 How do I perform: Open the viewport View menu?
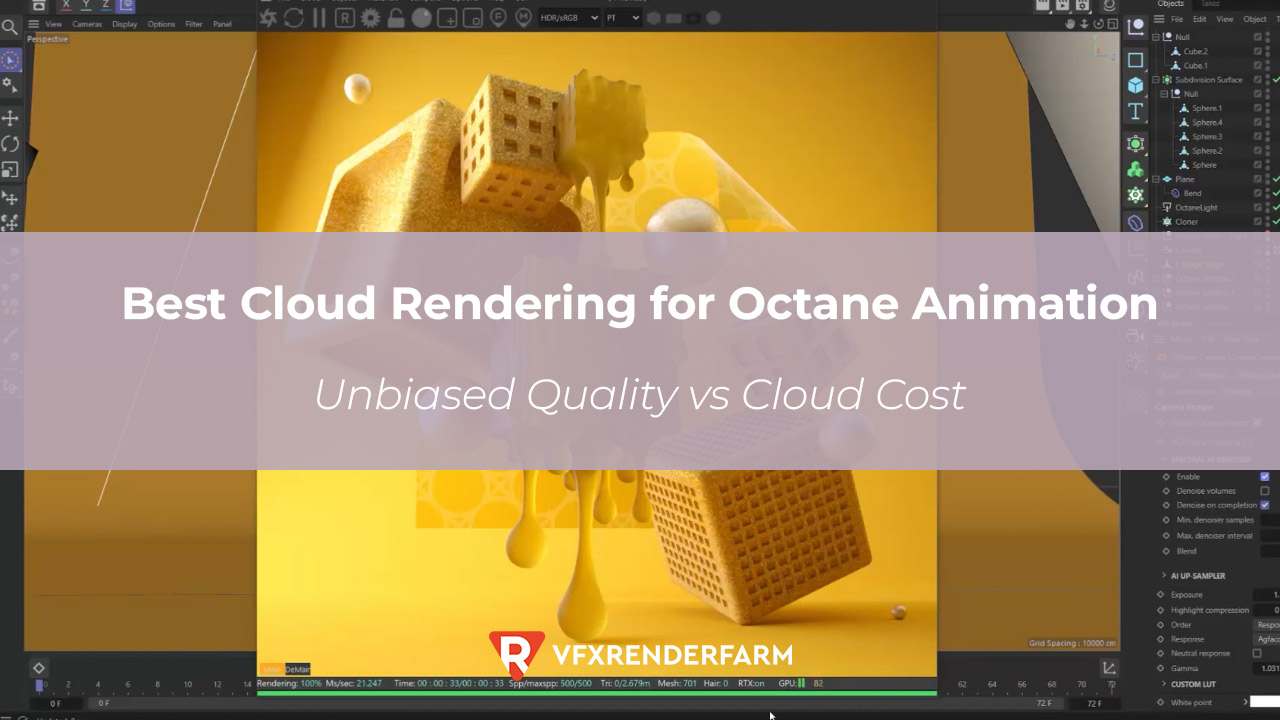click(x=53, y=24)
